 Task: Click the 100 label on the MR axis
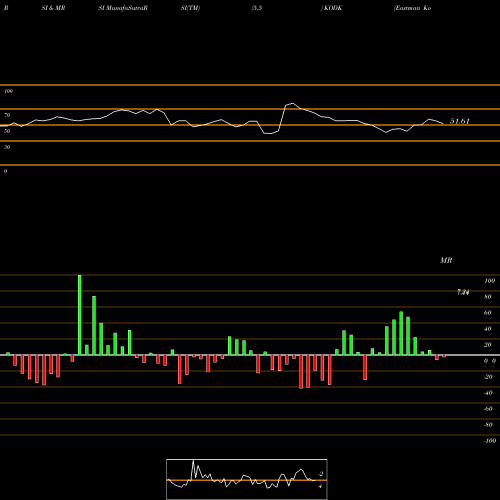489,281
